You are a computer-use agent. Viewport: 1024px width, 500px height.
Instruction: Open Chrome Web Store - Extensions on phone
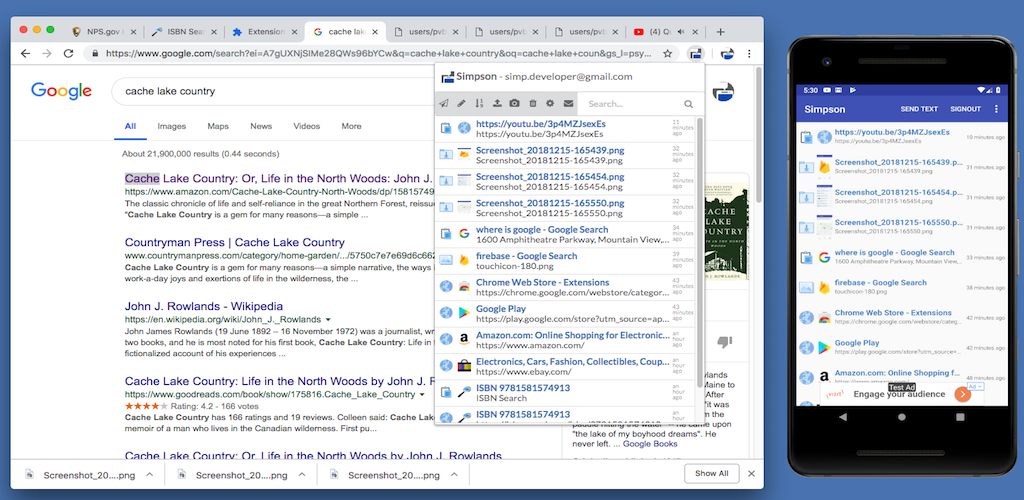893,313
